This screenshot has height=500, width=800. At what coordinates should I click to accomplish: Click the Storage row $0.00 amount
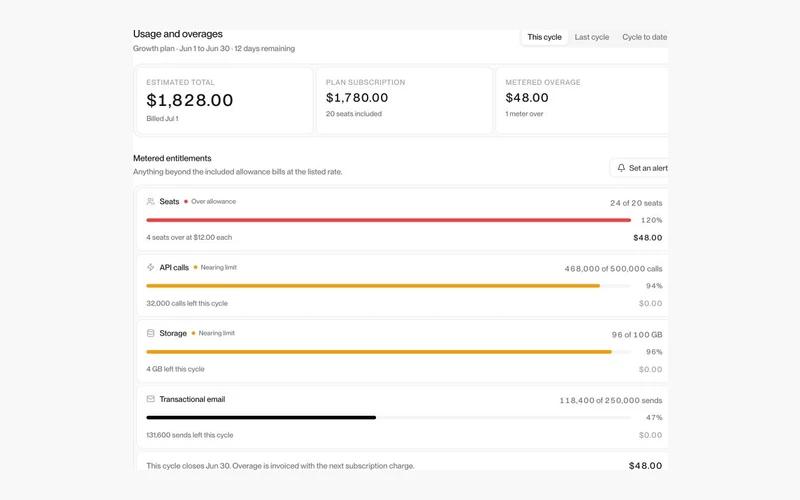coord(651,369)
